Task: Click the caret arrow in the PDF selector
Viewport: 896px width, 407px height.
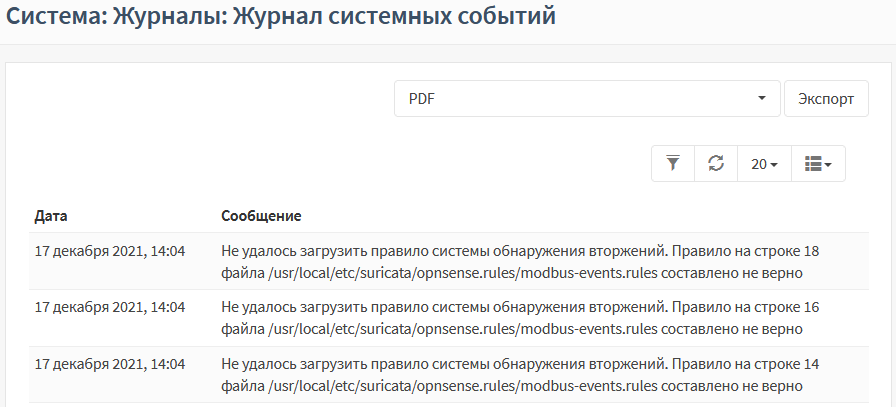Action: coord(762,99)
